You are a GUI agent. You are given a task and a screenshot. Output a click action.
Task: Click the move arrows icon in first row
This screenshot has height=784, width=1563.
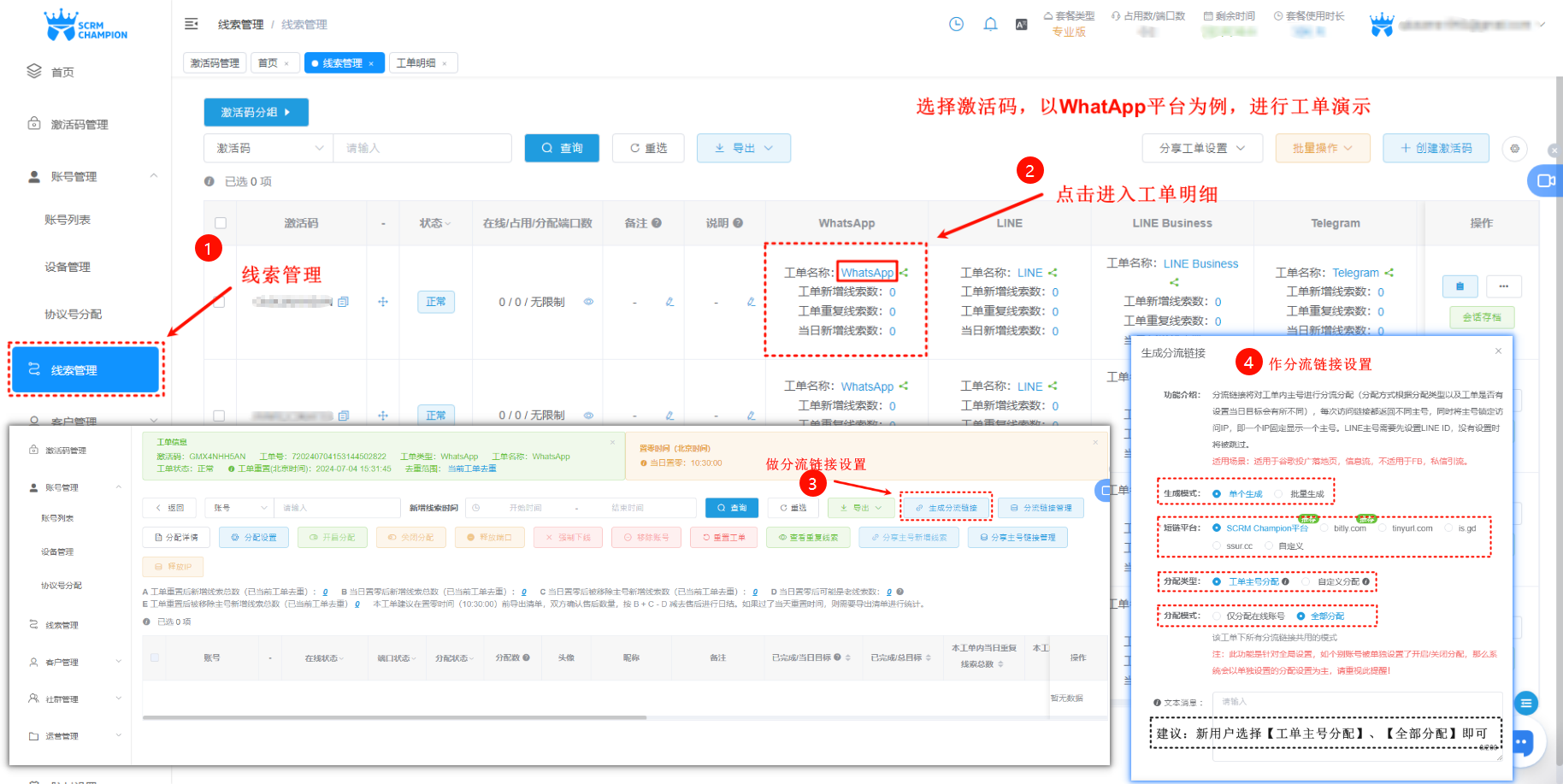pyautogui.click(x=383, y=302)
